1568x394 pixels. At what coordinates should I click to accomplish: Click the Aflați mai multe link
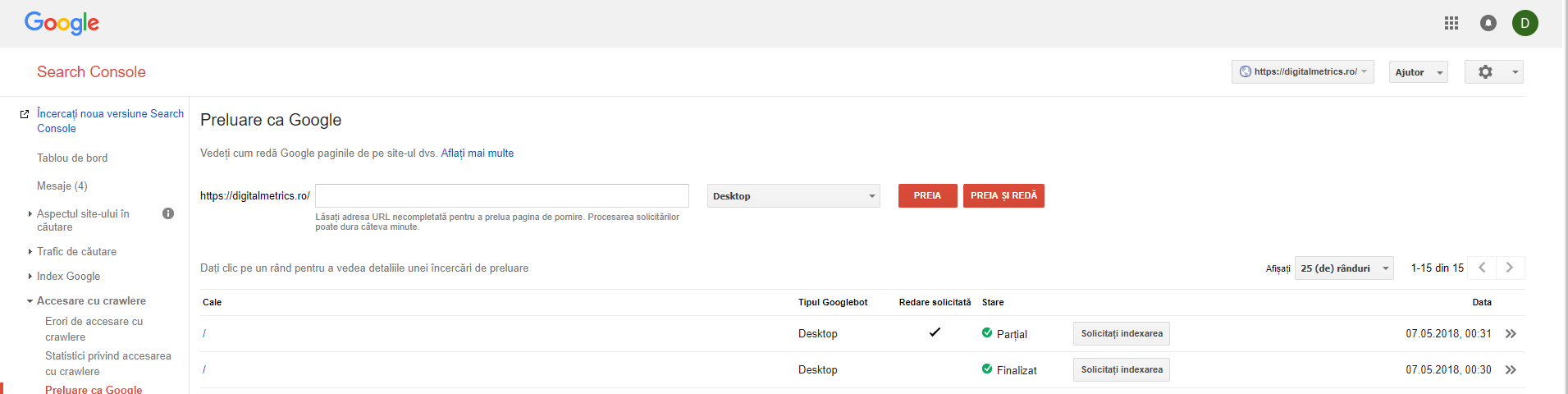coord(477,153)
